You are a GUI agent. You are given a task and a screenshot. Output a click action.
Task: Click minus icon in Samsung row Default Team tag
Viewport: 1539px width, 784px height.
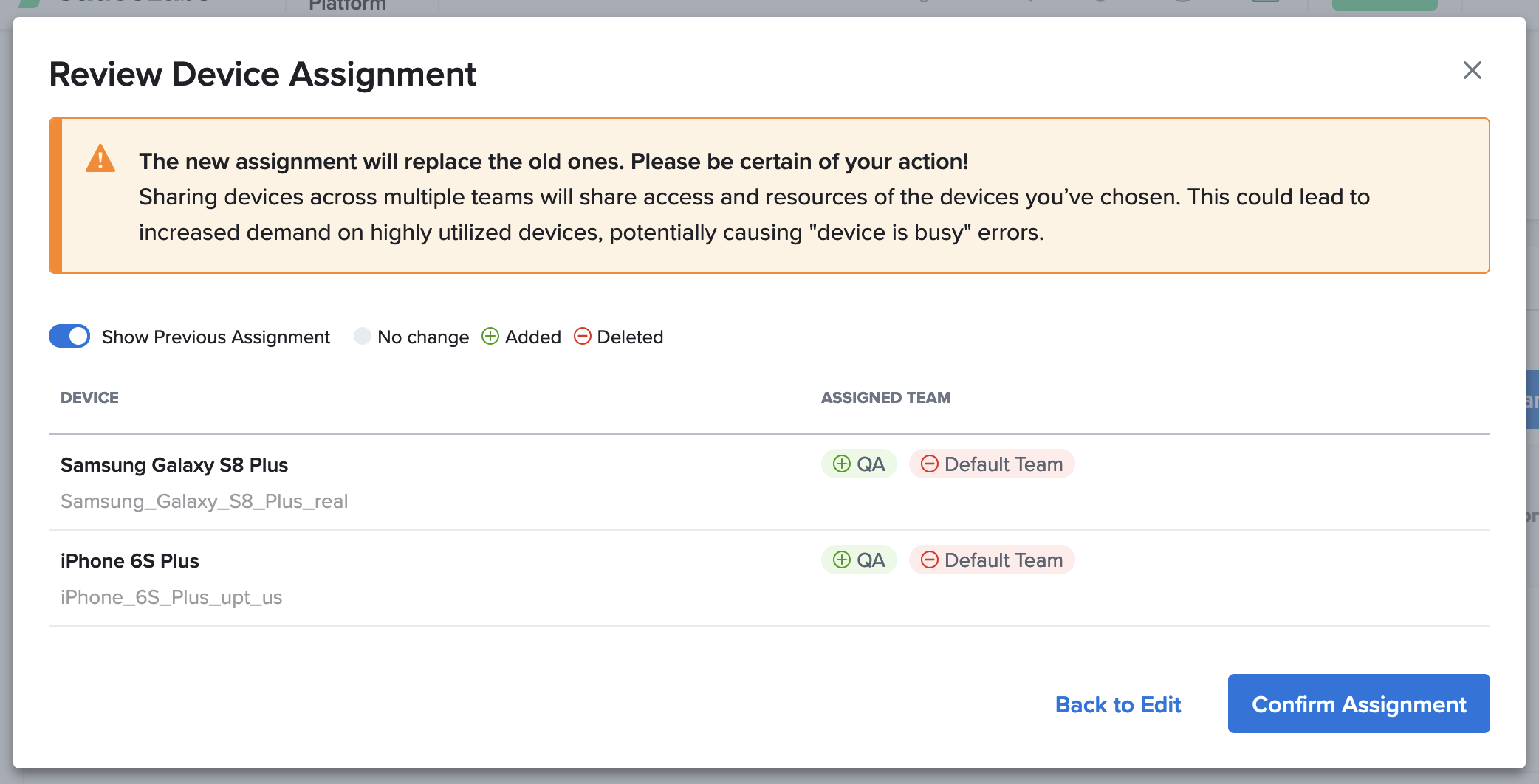pos(930,464)
